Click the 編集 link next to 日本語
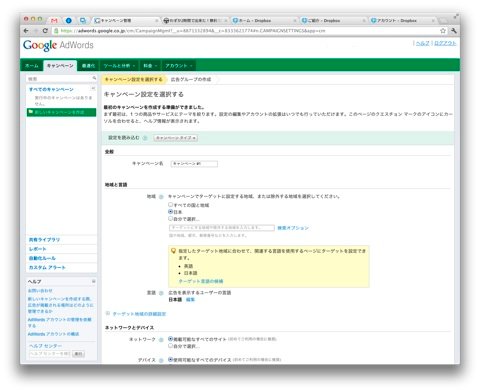Image resolution: width=480 pixels, height=392 pixels. pyautogui.click(x=190, y=300)
